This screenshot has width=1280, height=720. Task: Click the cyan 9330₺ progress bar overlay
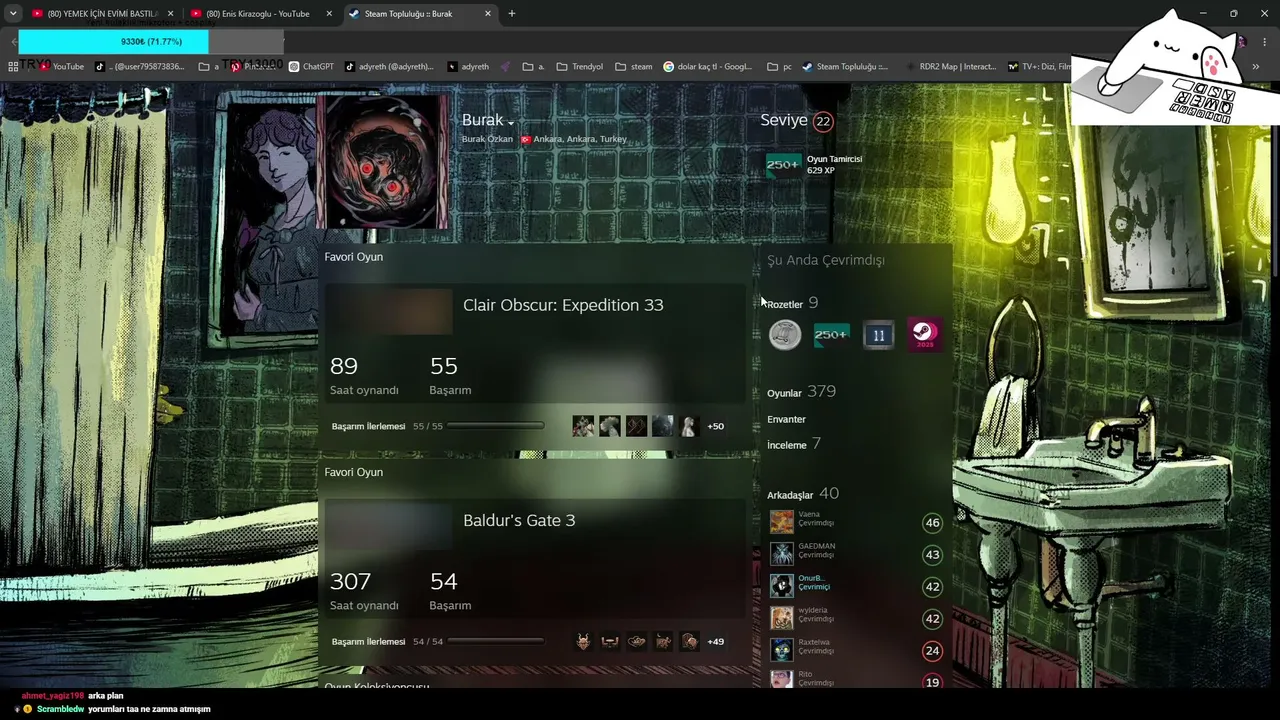[113, 41]
